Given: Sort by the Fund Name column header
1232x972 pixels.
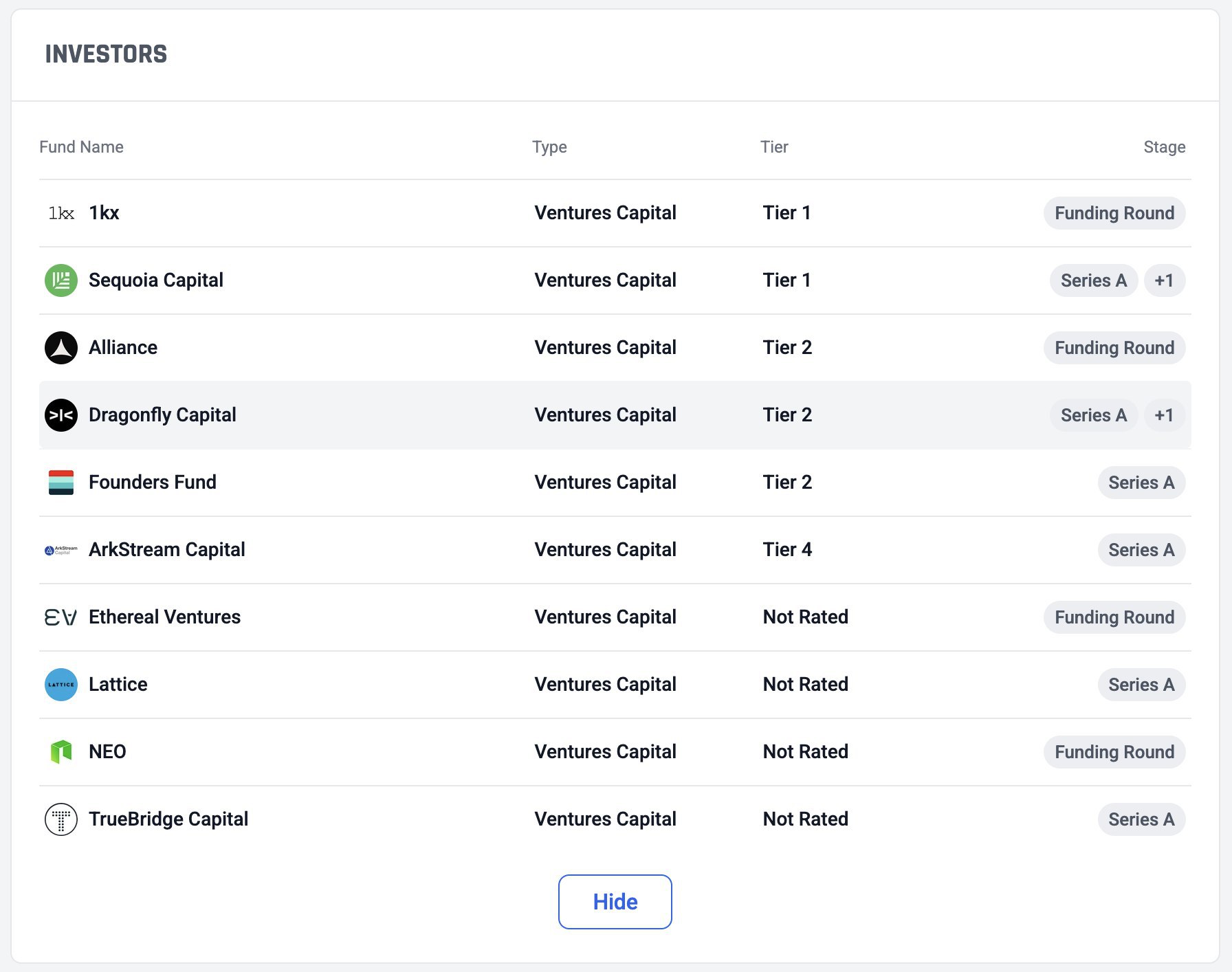Looking at the screenshot, I should click(x=81, y=147).
